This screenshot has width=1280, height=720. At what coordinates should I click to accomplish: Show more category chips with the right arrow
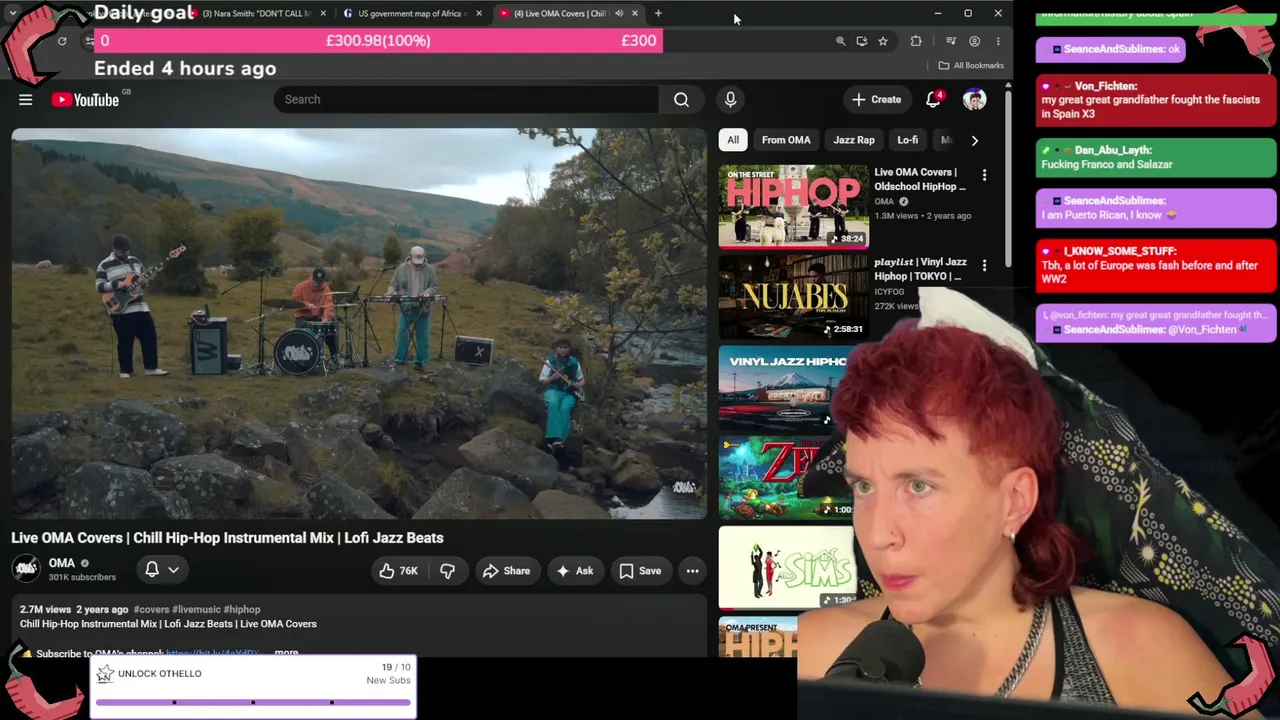pyautogui.click(x=975, y=140)
